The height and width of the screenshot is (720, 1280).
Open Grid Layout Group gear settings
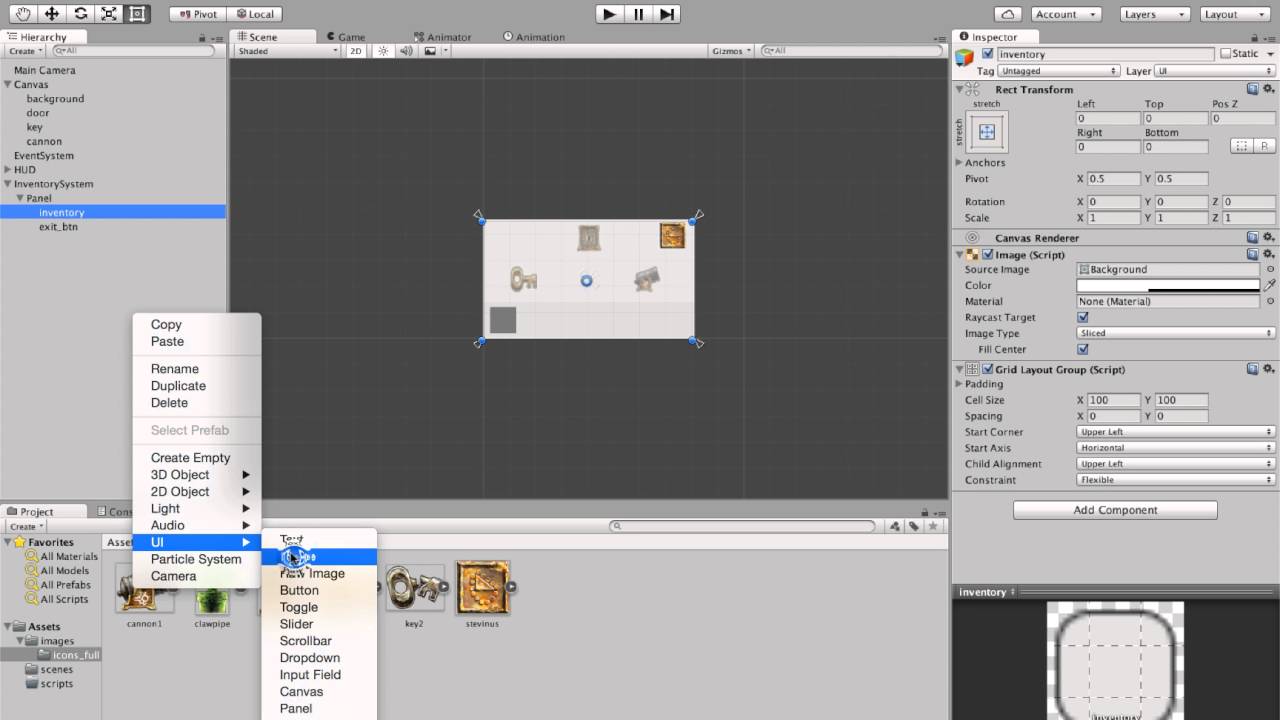pyautogui.click(x=1268, y=369)
